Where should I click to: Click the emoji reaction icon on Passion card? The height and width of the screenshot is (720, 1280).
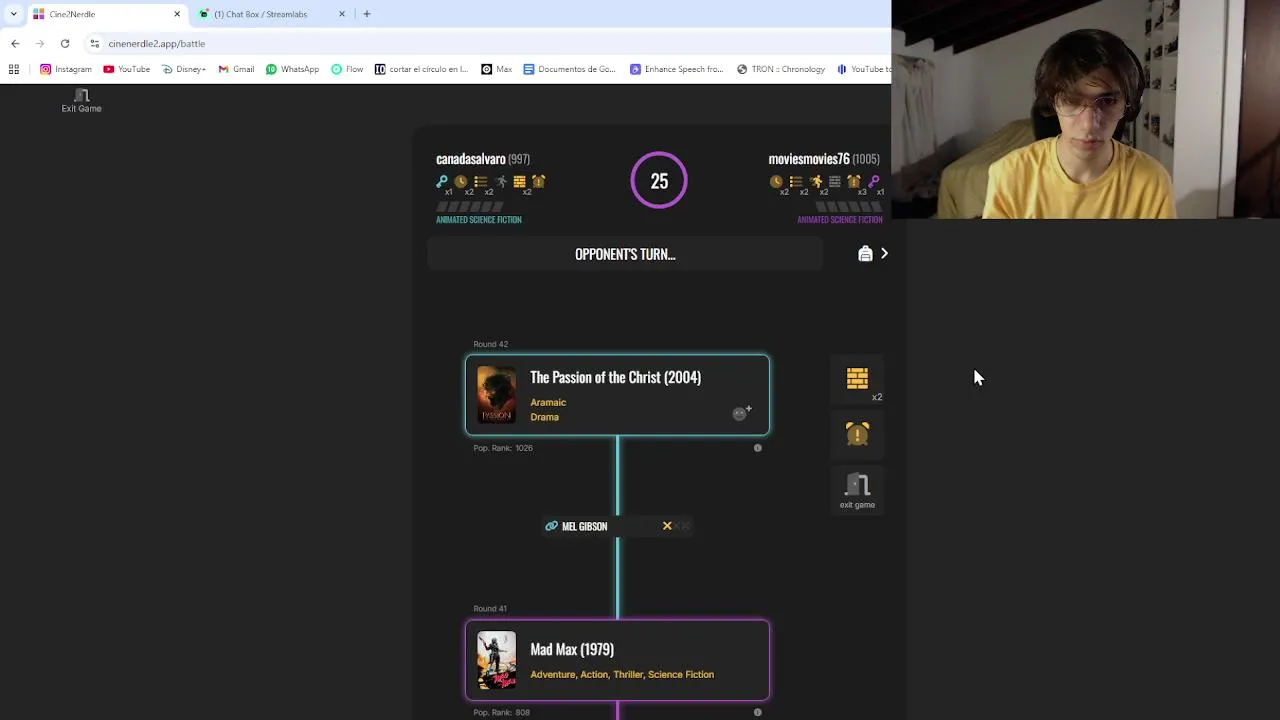click(742, 413)
